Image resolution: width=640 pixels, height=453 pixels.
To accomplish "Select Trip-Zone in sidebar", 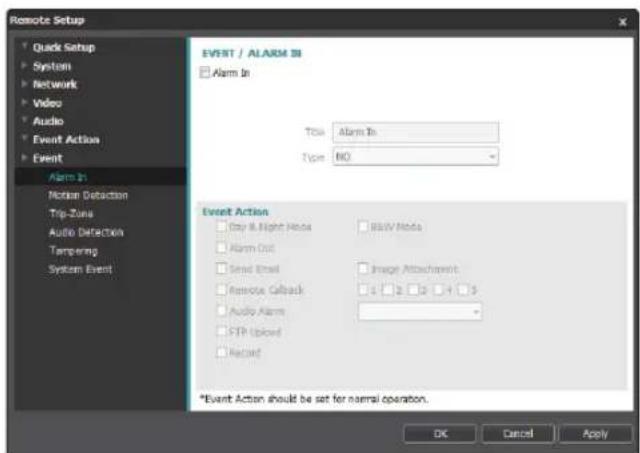I will [x=71, y=213].
